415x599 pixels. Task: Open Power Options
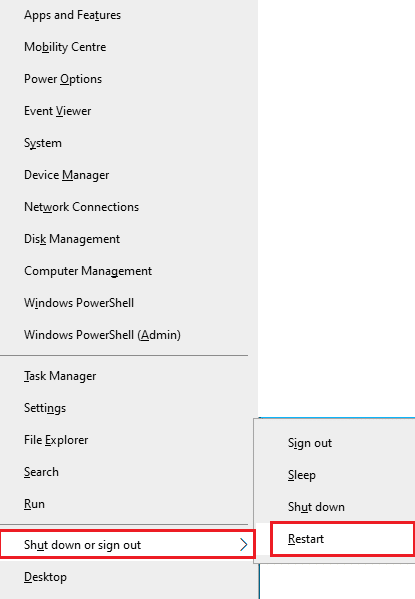tap(128, 79)
